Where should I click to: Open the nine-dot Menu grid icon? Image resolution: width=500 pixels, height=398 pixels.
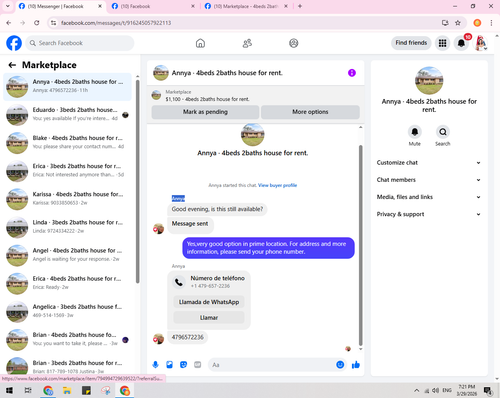442,43
